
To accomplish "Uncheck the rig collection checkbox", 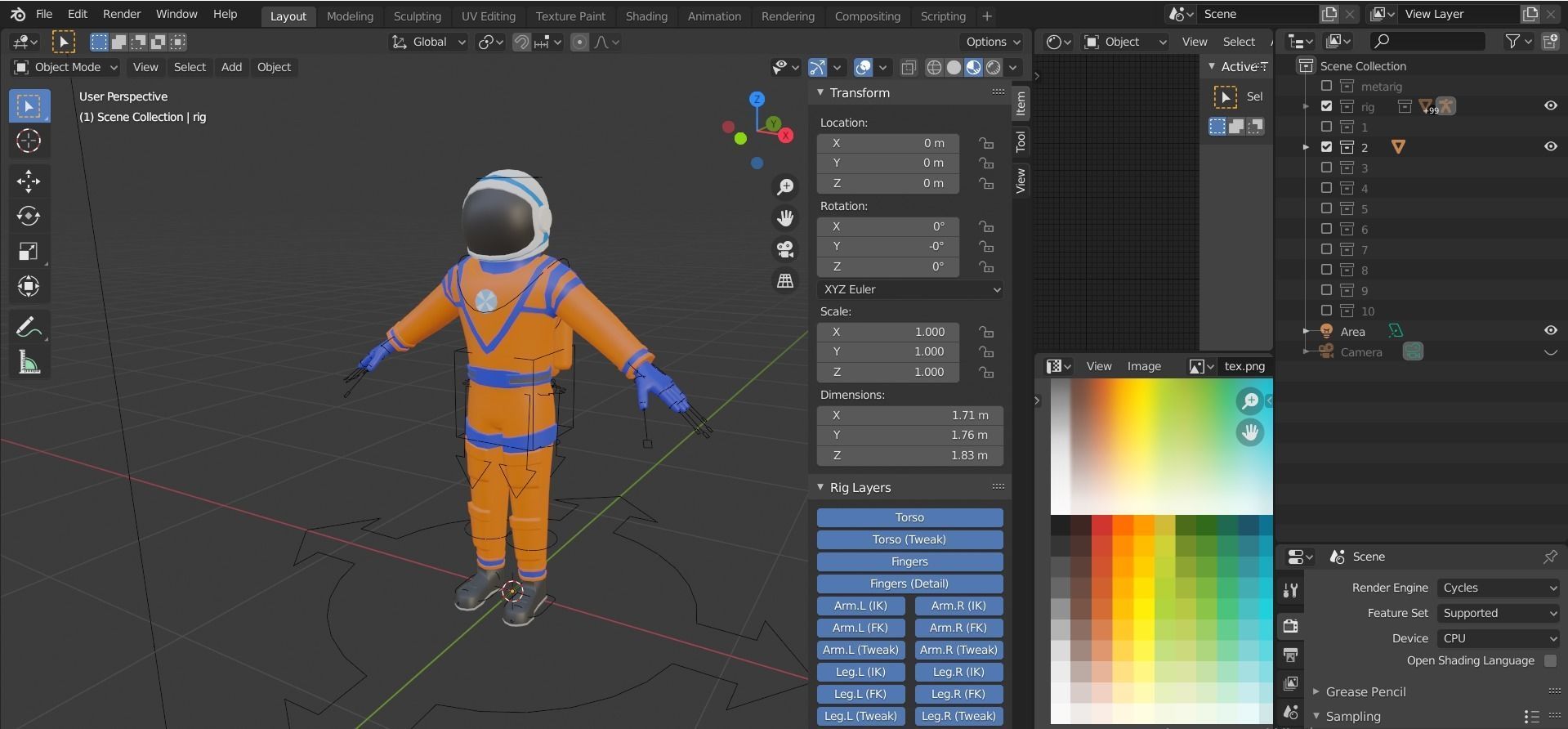I will 1326,106.
